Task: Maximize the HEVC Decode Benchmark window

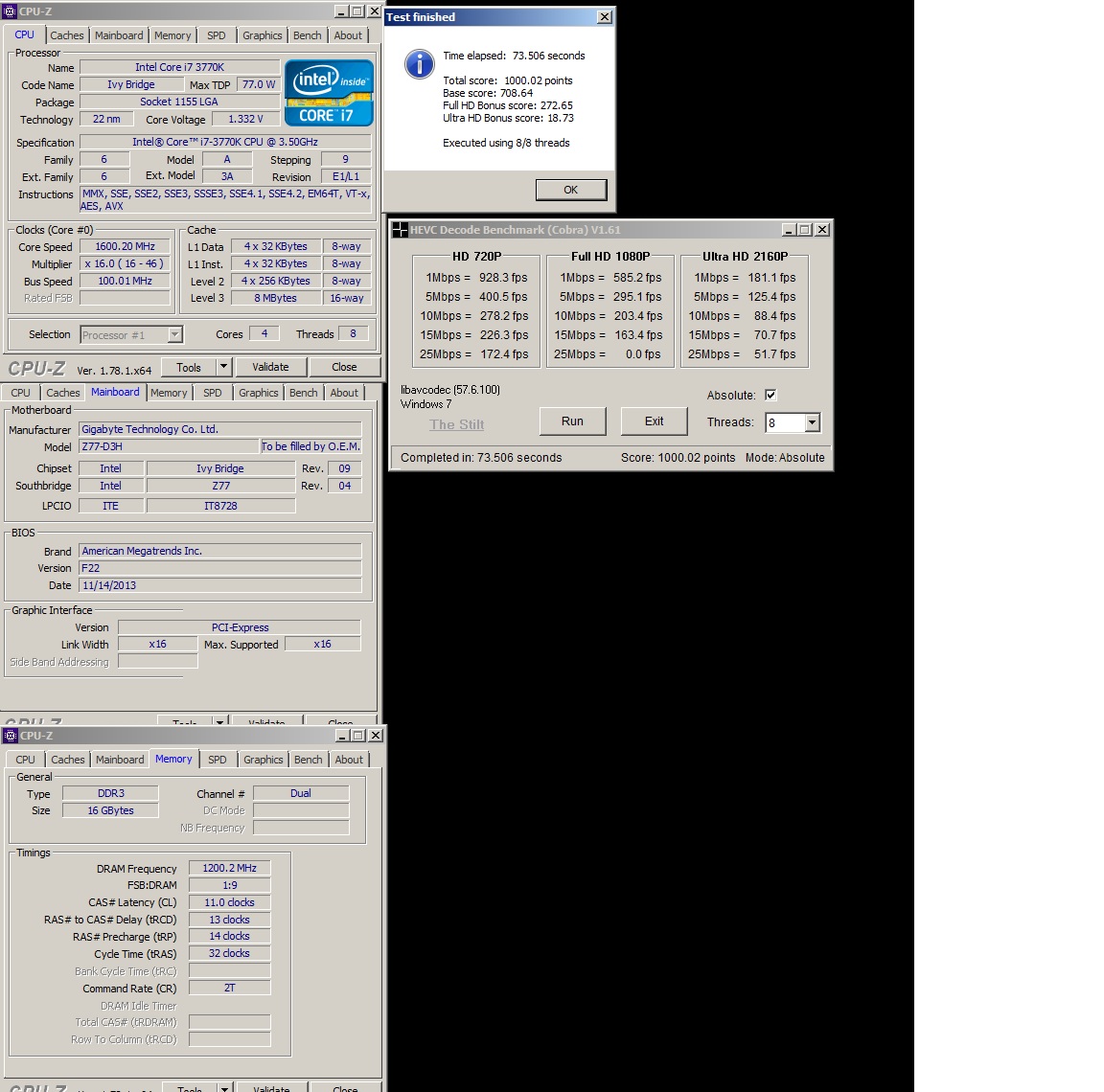Action: pyautogui.click(x=805, y=229)
